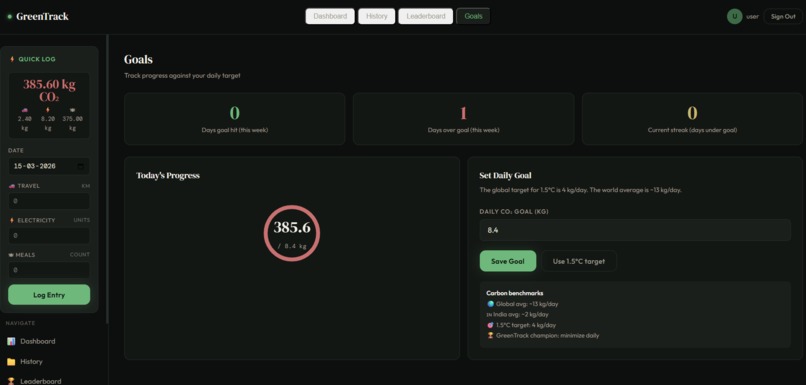
Task: Click the Daily CO₂ goal input field
Action: click(635, 230)
